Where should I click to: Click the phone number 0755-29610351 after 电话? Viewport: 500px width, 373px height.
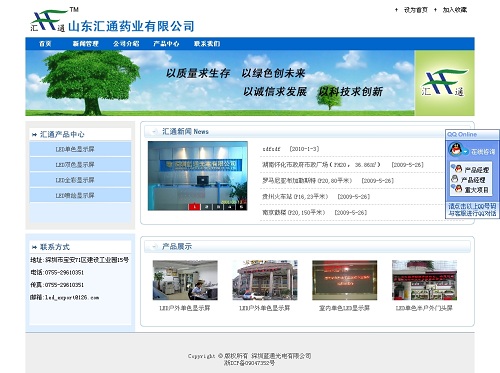pyautogui.click(x=64, y=272)
